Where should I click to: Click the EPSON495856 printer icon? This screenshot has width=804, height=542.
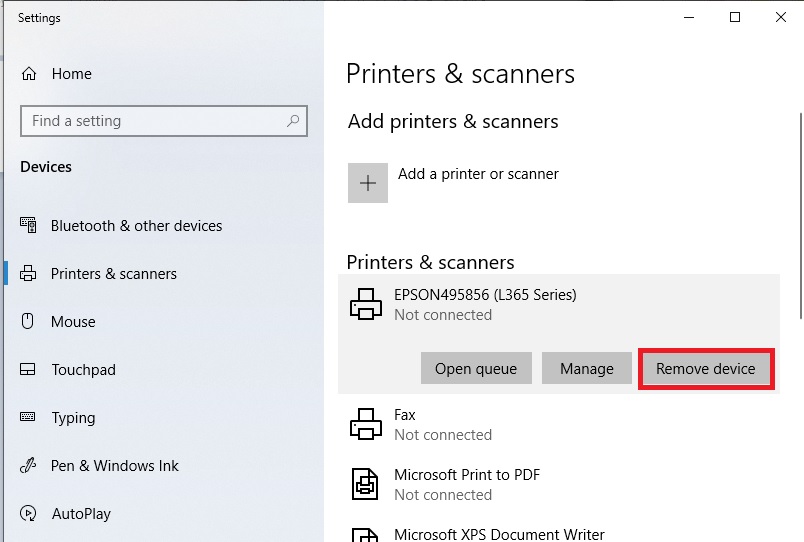click(x=366, y=304)
